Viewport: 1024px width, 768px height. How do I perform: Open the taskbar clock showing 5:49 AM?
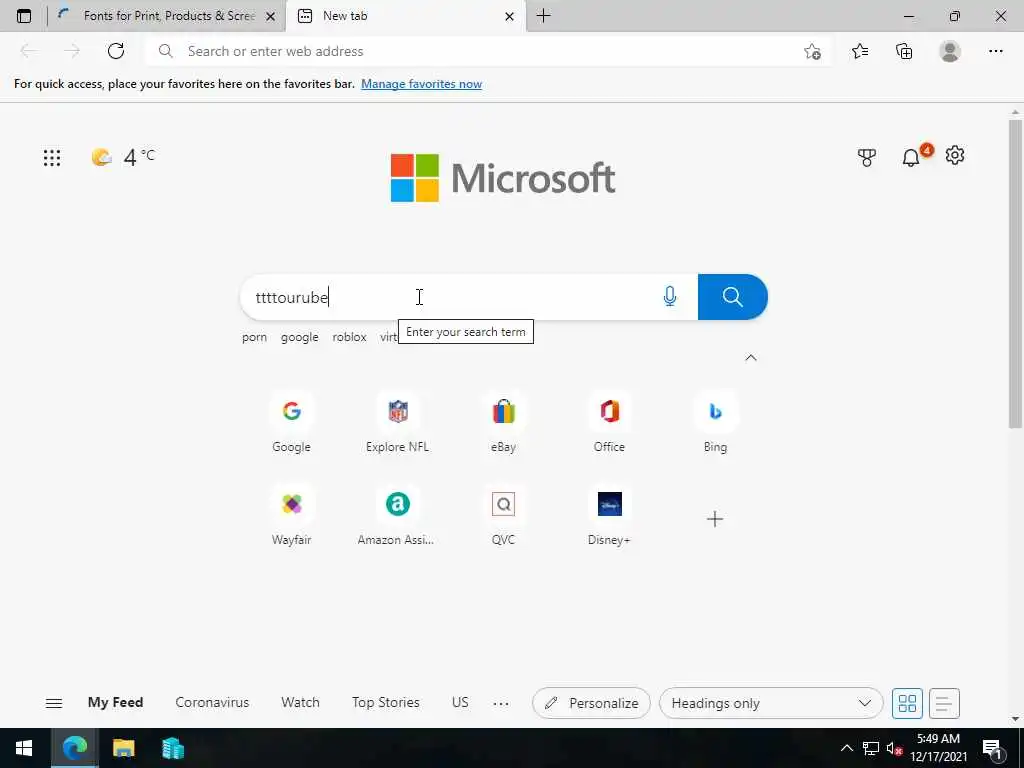pyautogui.click(x=938, y=748)
